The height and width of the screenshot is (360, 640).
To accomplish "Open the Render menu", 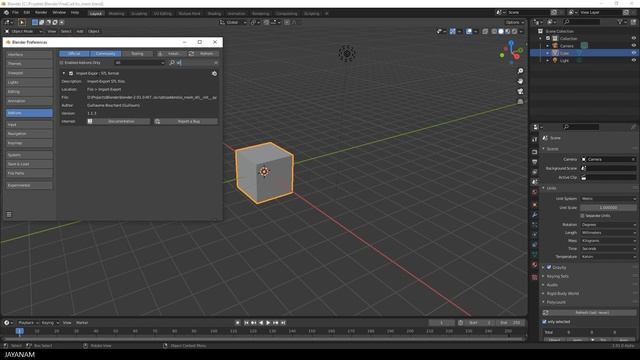I will [x=41, y=13].
